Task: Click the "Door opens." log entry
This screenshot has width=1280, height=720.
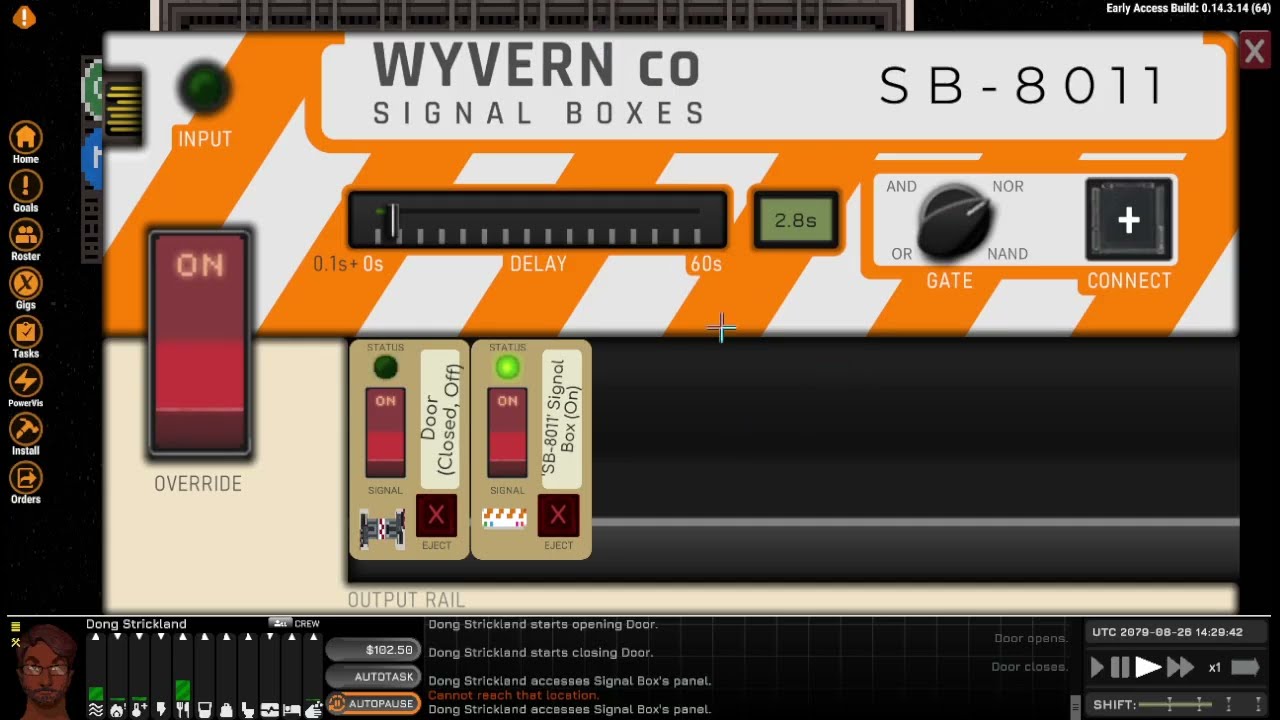Action: pyautogui.click(x=1031, y=638)
